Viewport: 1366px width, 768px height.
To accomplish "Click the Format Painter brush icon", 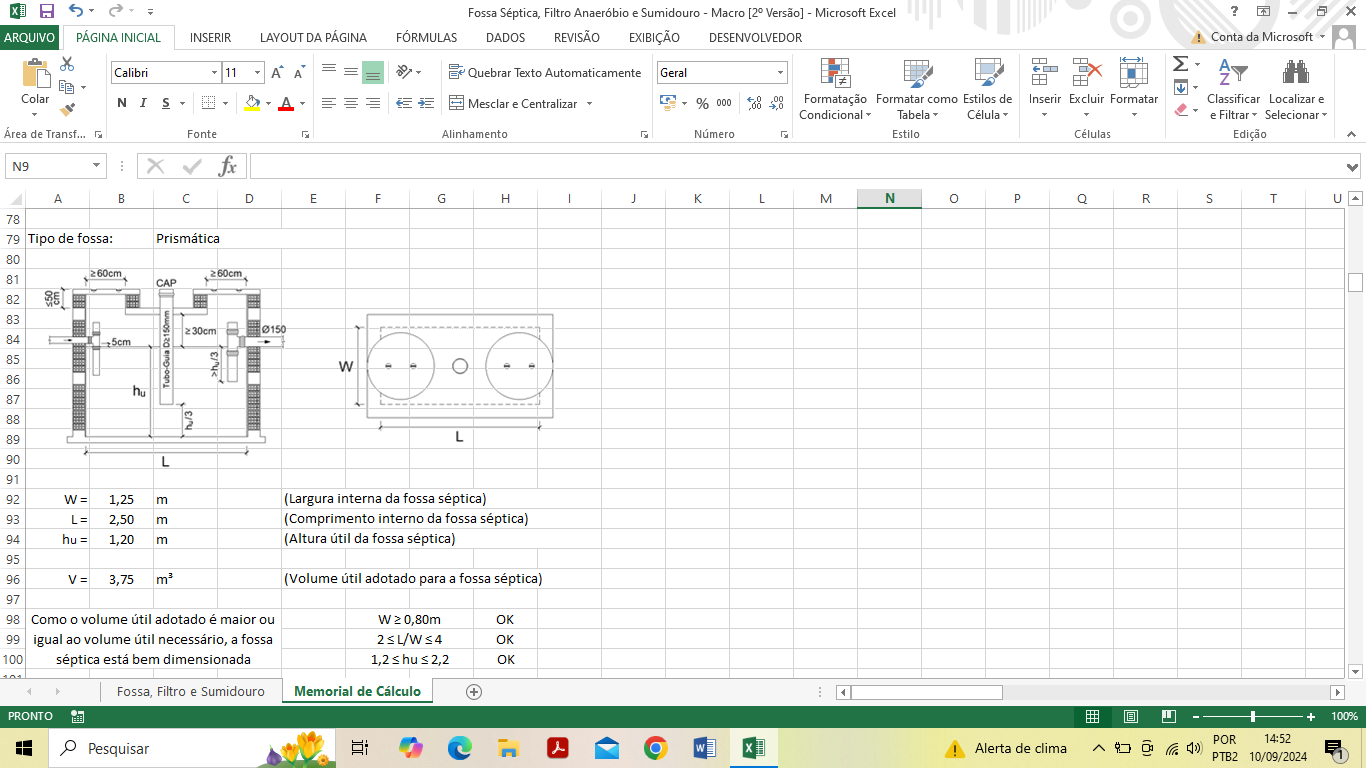I will (x=68, y=110).
